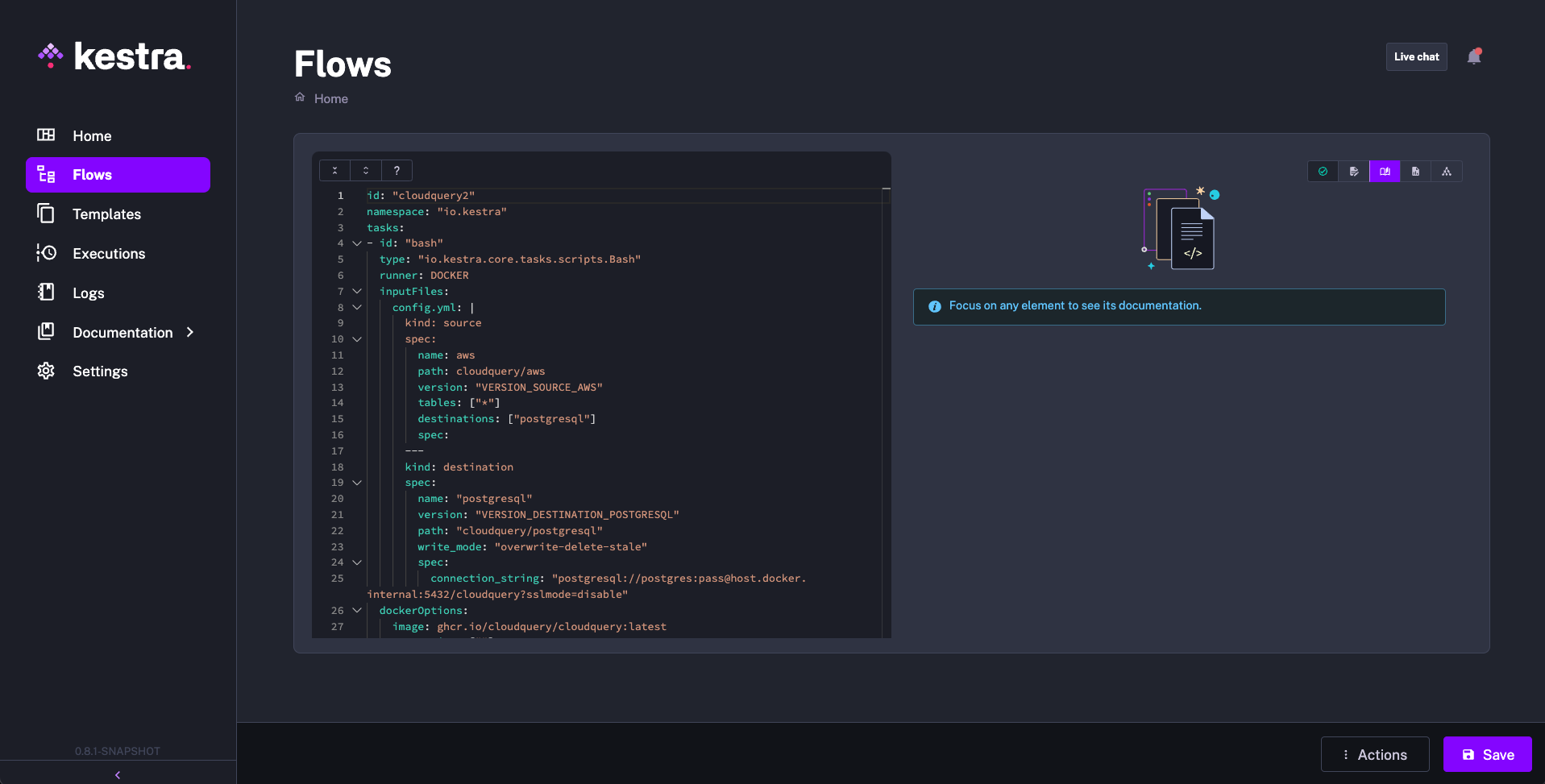This screenshot has width=1545, height=784.
Task: Collapse the bash task at line 4
Action: coord(357,243)
